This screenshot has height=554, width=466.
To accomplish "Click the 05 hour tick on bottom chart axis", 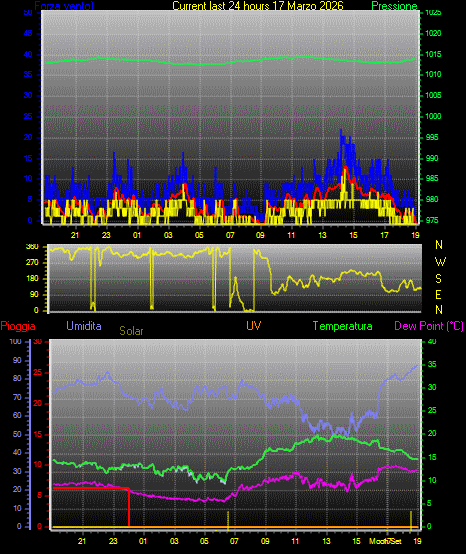I will click(x=204, y=541).
